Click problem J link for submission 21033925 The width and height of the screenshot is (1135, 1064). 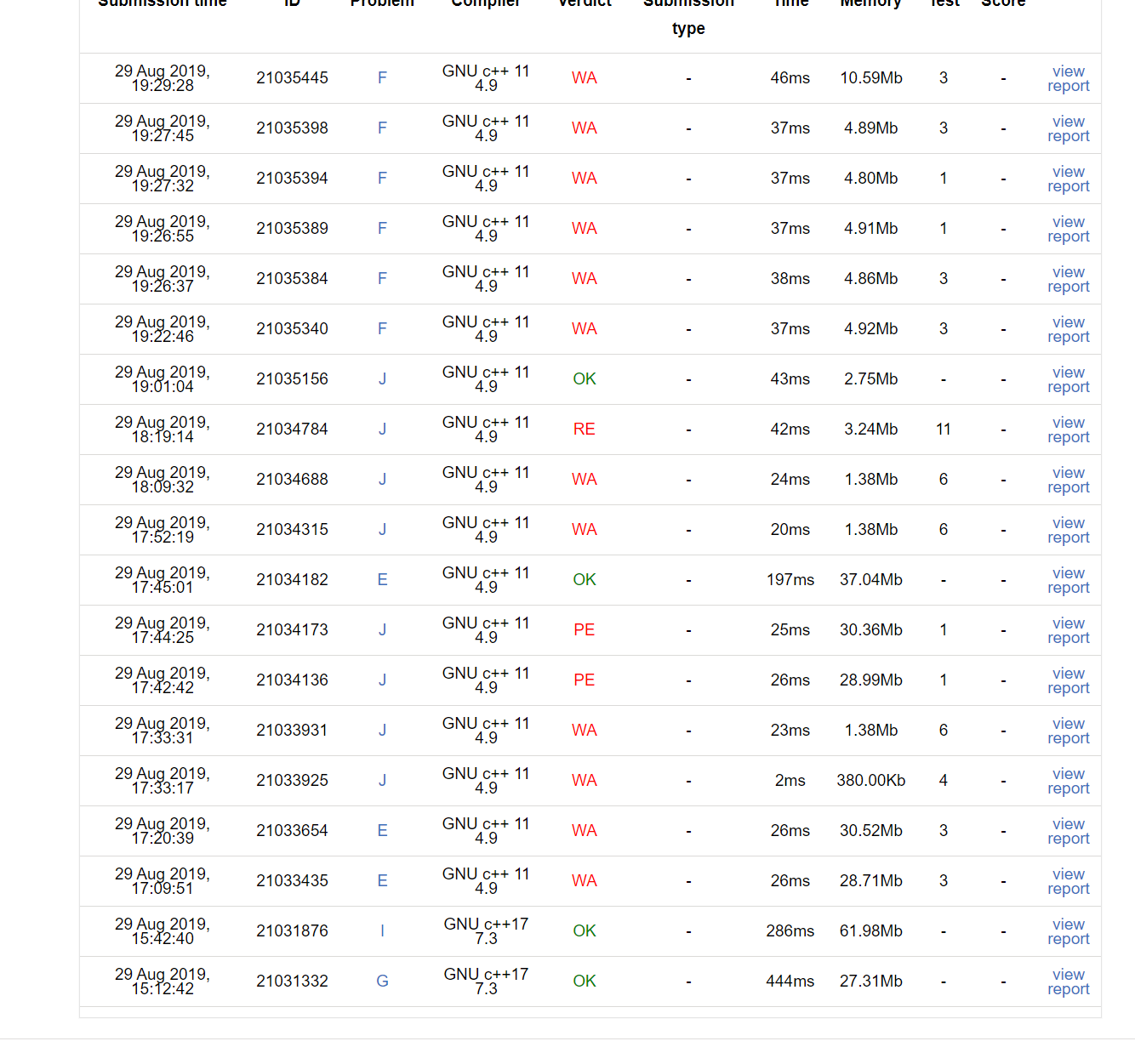click(x=382, y=781)
